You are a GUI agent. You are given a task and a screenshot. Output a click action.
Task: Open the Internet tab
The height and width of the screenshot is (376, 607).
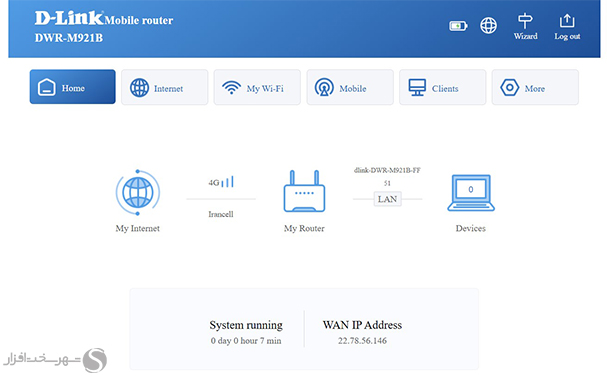[165, 87]
